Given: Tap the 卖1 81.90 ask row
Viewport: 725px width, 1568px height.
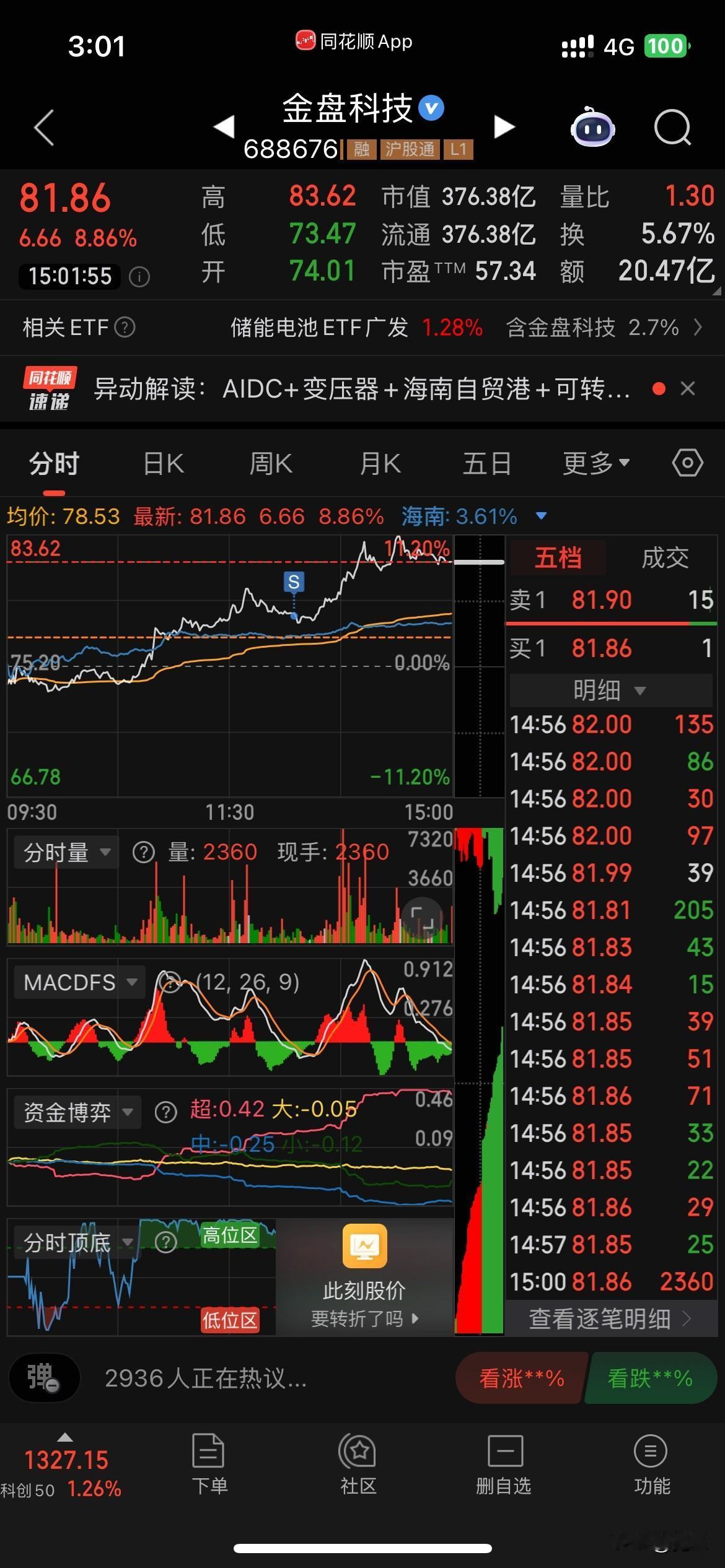Looking at the screenshot, I should coord(611,599).
